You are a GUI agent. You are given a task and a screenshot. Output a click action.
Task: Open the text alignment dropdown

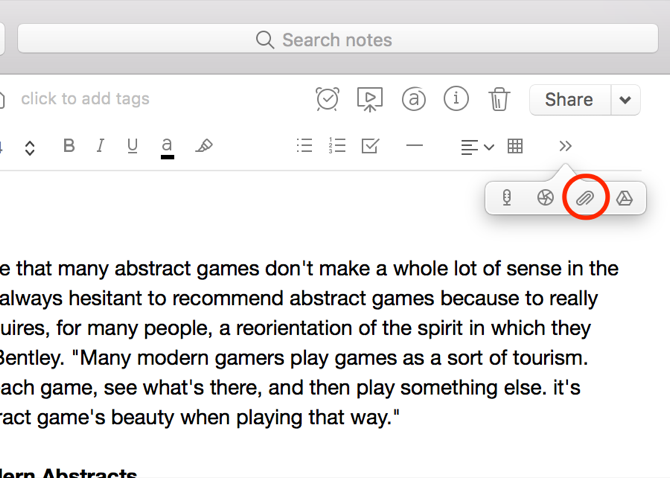coord(477,147)
